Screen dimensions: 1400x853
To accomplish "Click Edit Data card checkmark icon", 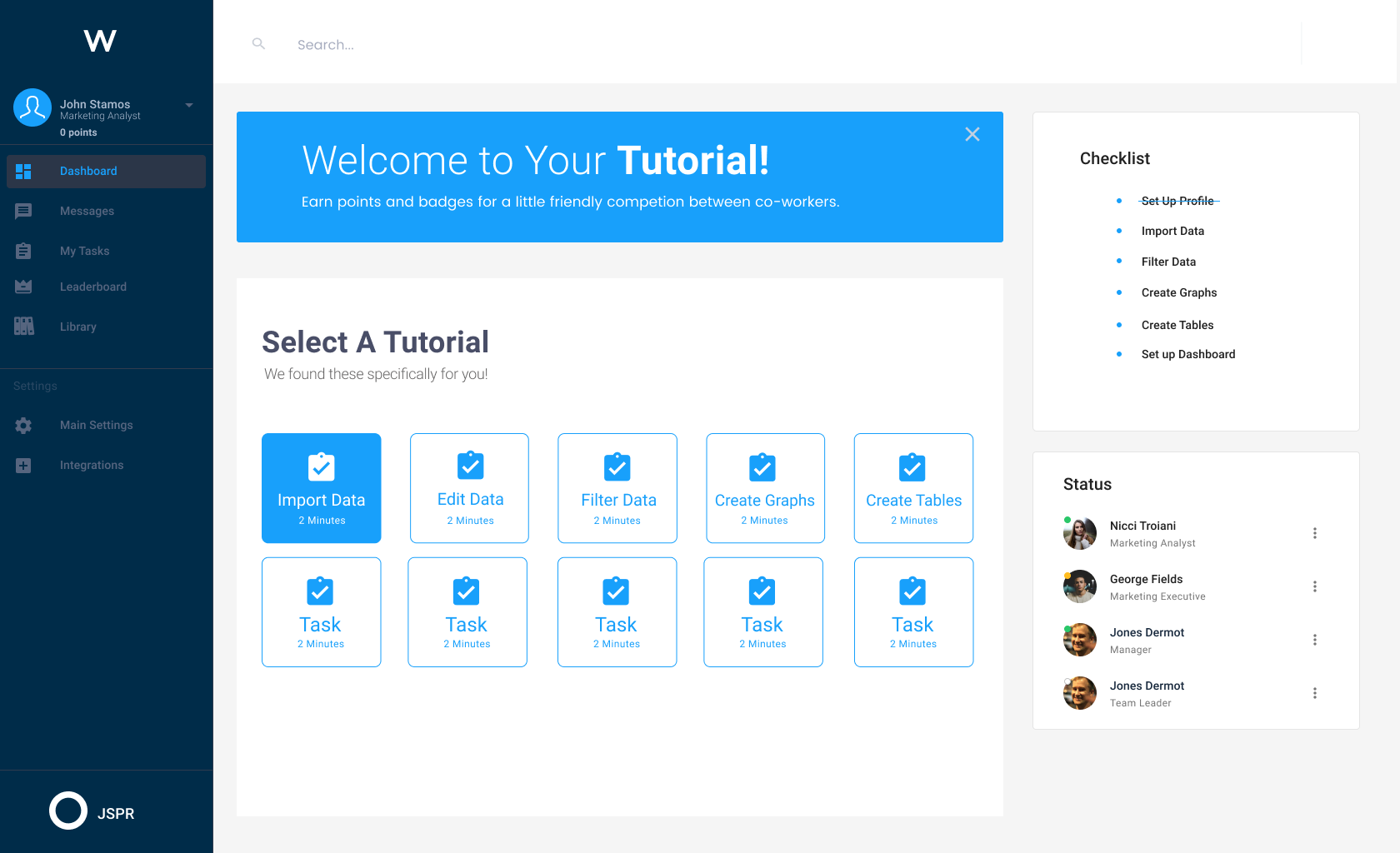I will (x=471, y=465).
